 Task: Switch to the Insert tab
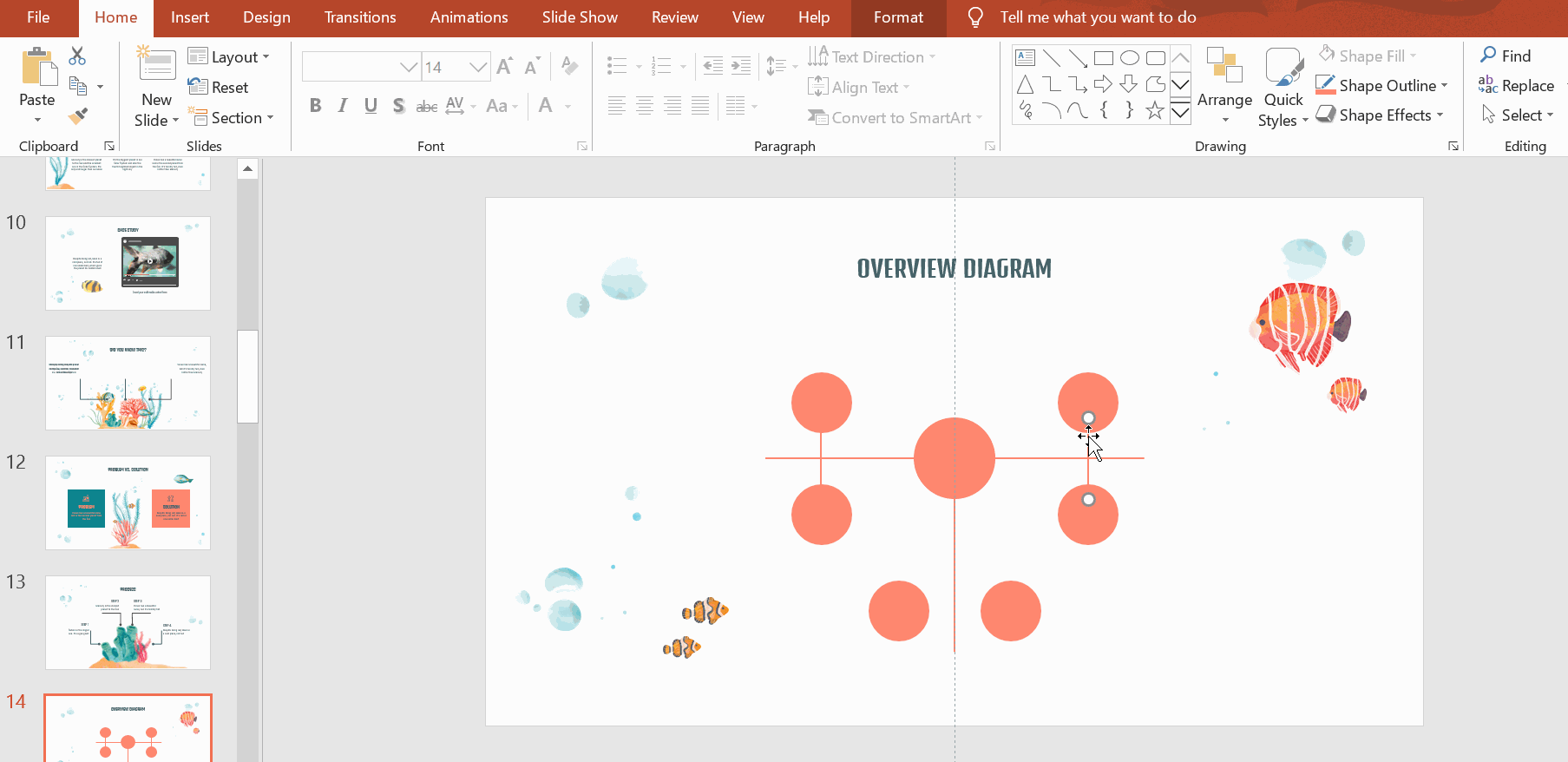click(189, 17)
